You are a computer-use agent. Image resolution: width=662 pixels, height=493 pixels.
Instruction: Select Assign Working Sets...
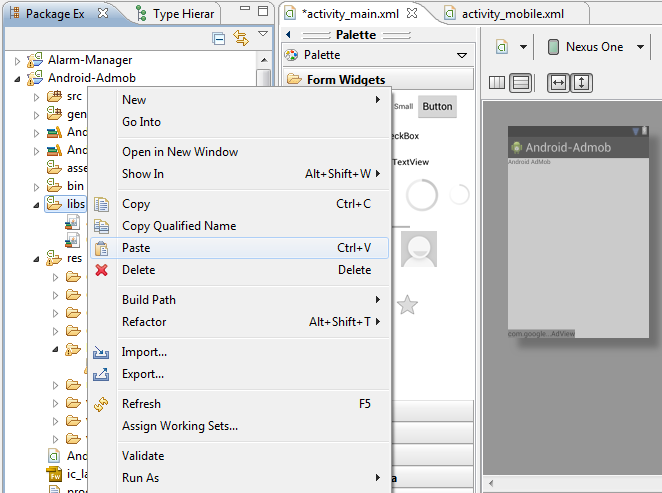point(239,426)
